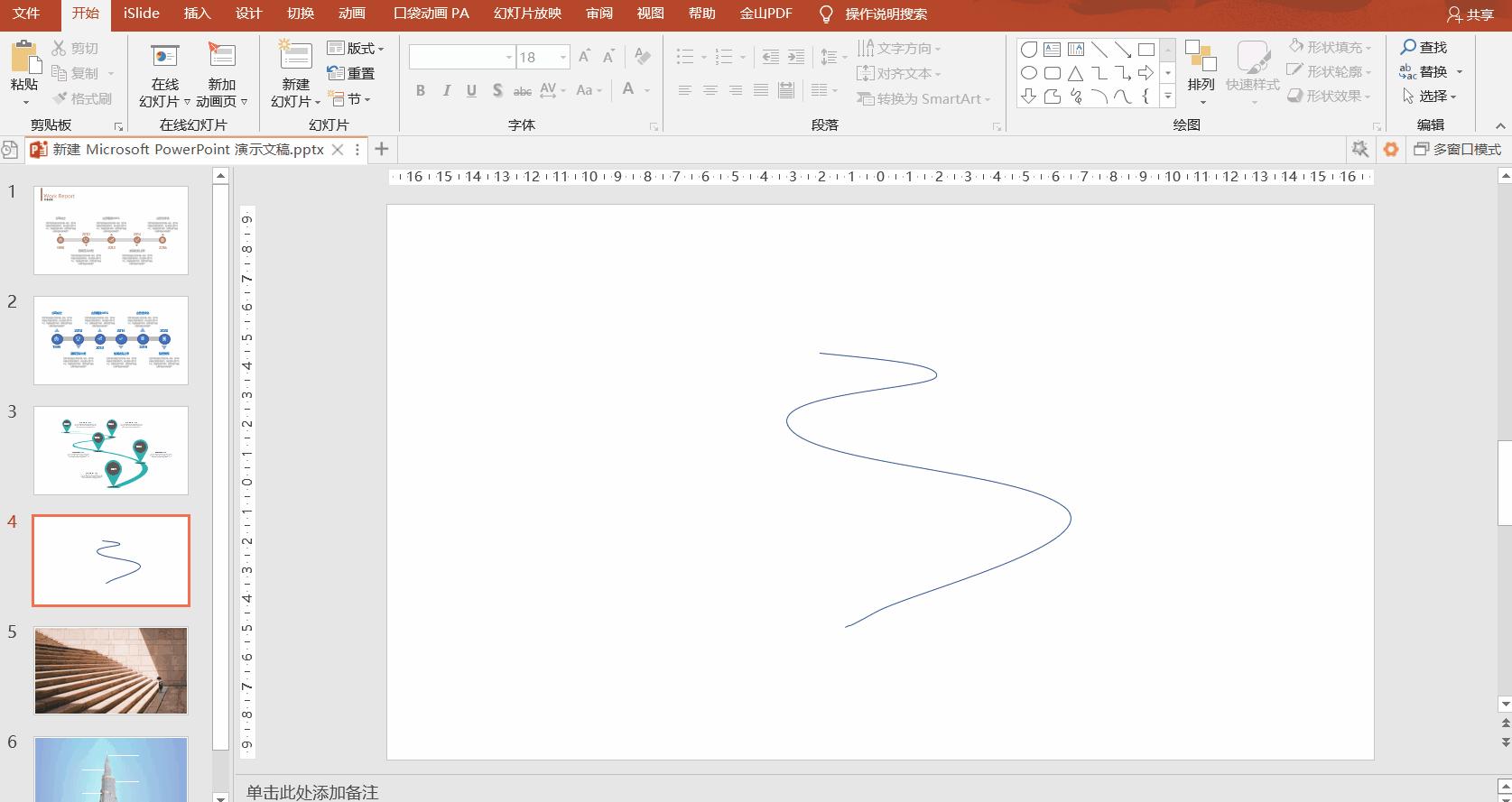Screen dimensions: 1512x802
Task: Toggle Multi-window mode (多窗口模式)
Action: (x=1458, y=149)
